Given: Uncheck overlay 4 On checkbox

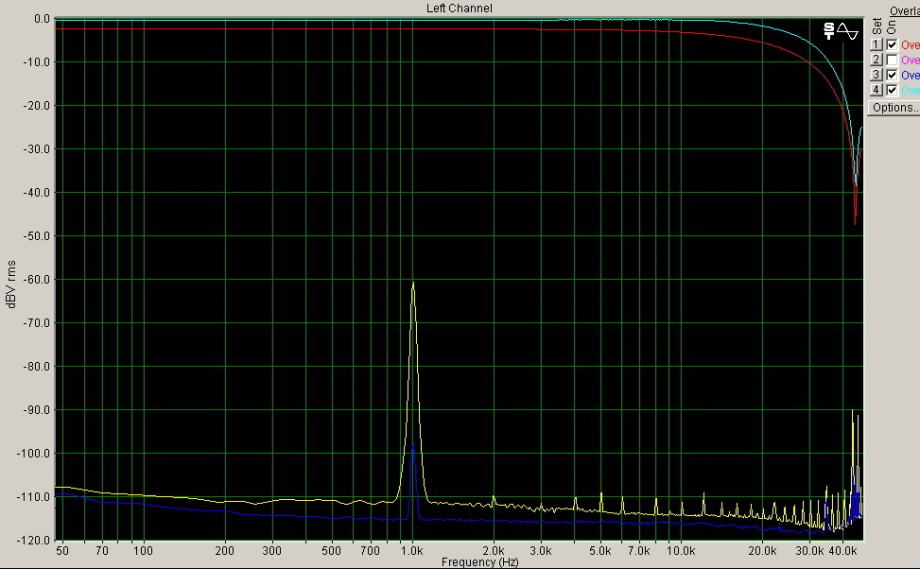Looking at the screenshot, I should pyautogui.click(x=892, y=90).
